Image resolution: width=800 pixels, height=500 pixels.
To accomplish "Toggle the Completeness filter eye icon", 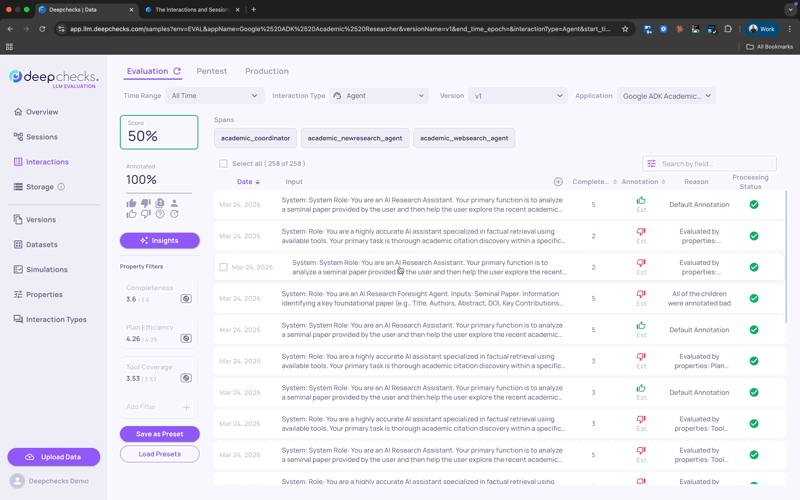I will tap(186, 298).
